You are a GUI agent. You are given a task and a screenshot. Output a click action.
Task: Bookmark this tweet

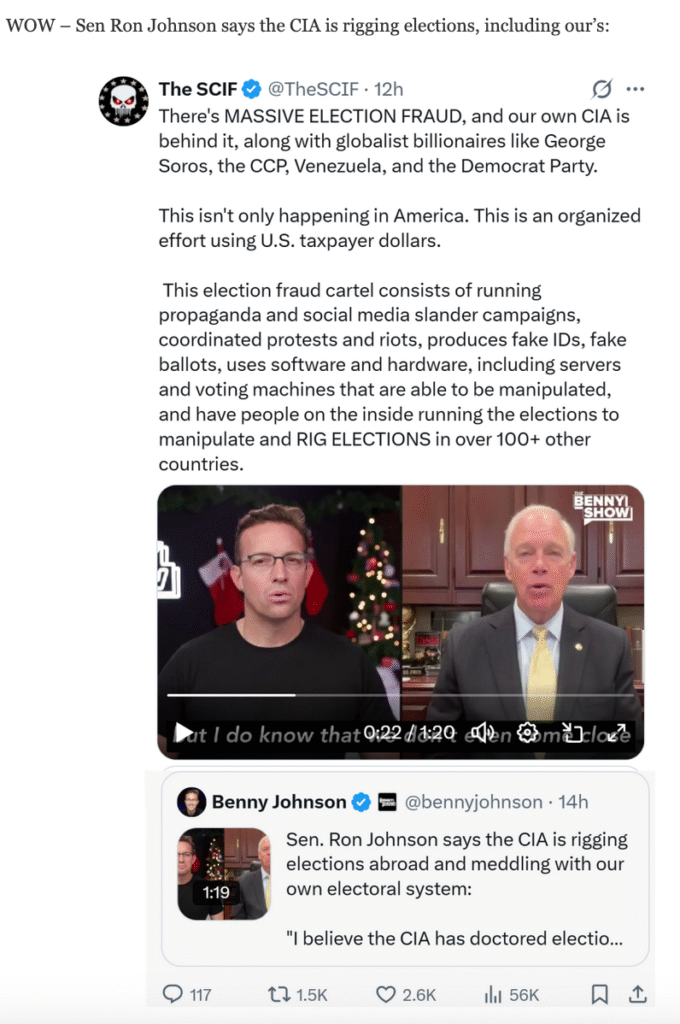point(599,994)
